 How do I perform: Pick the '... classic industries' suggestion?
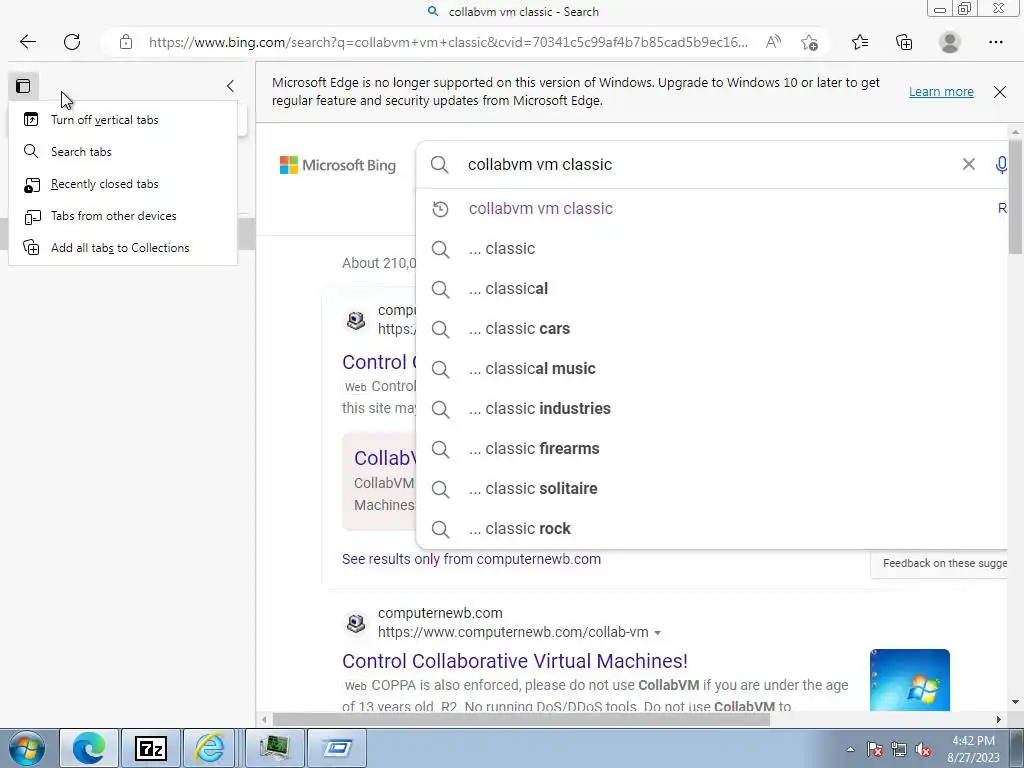712,409
